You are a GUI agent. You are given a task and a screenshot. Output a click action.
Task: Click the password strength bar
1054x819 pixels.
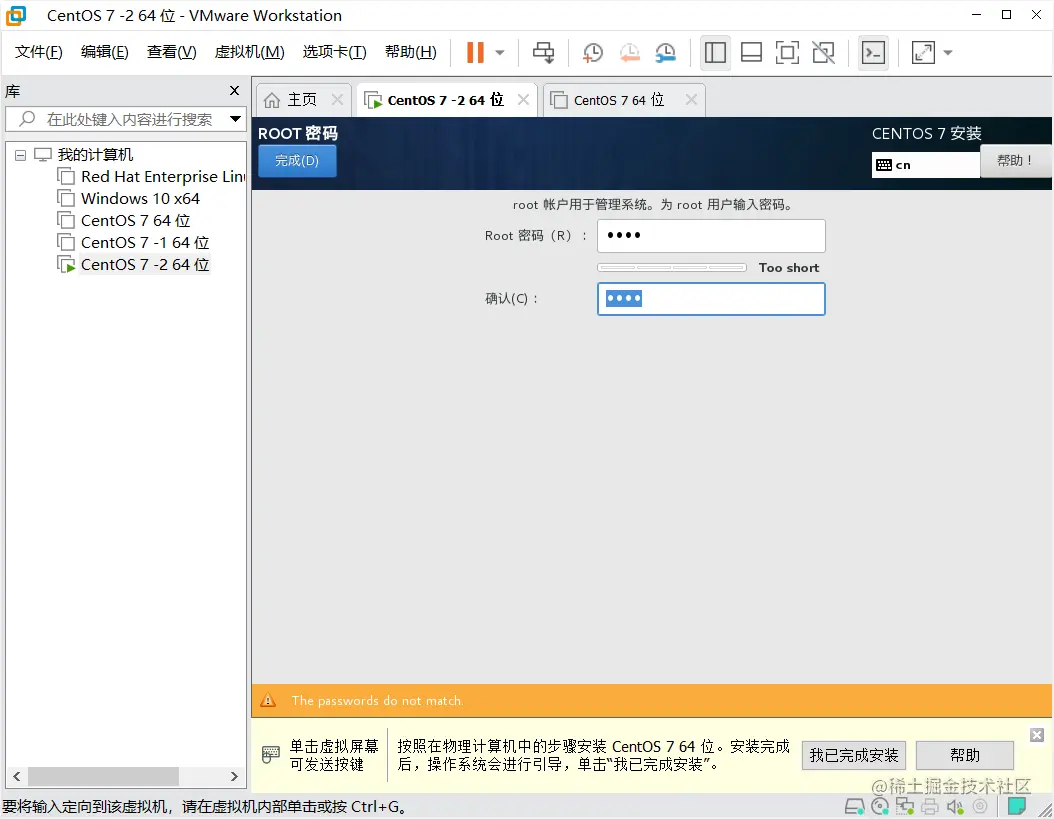[672, 268]
